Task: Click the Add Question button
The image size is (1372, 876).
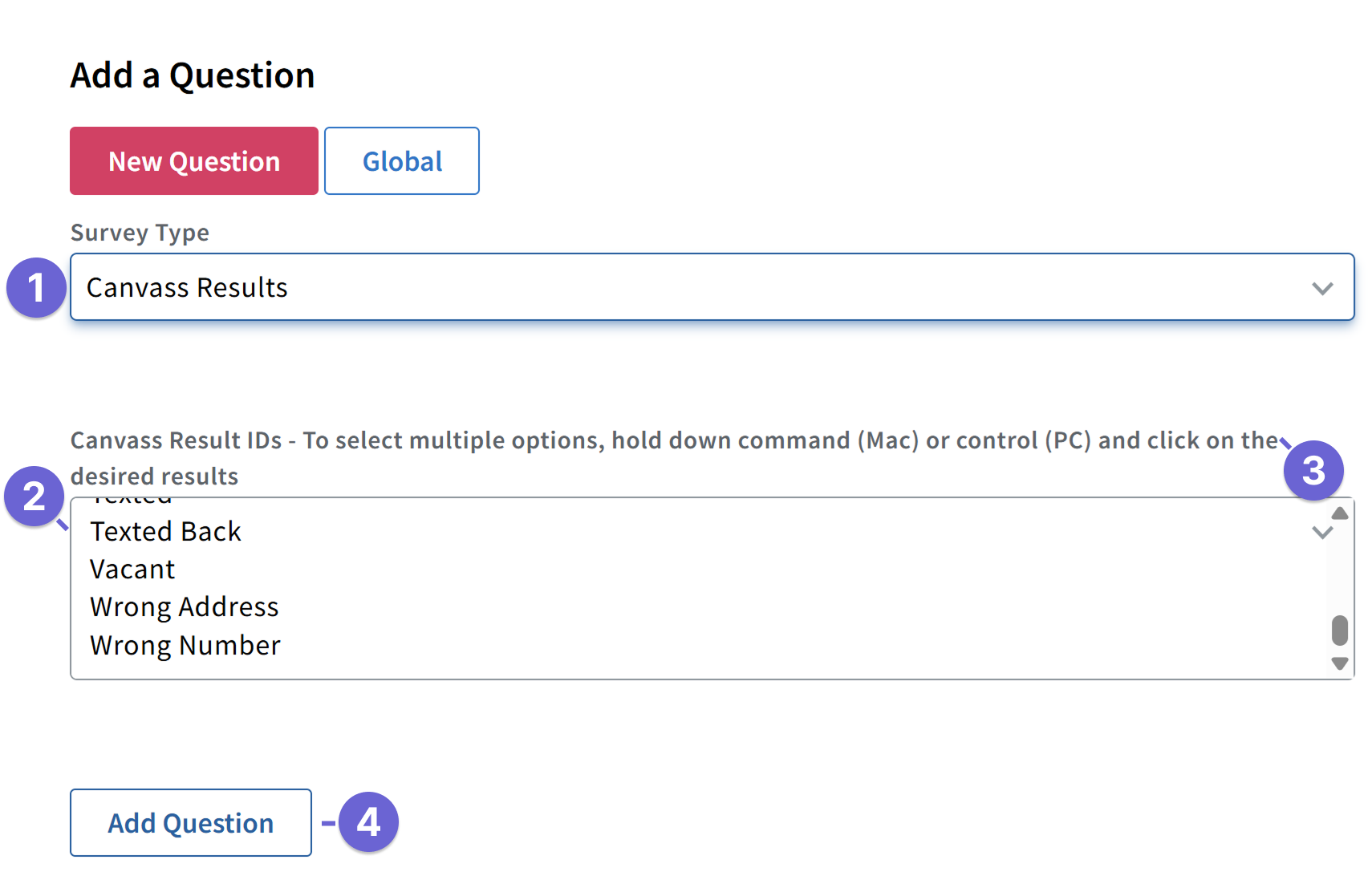Action: (190, 823)
